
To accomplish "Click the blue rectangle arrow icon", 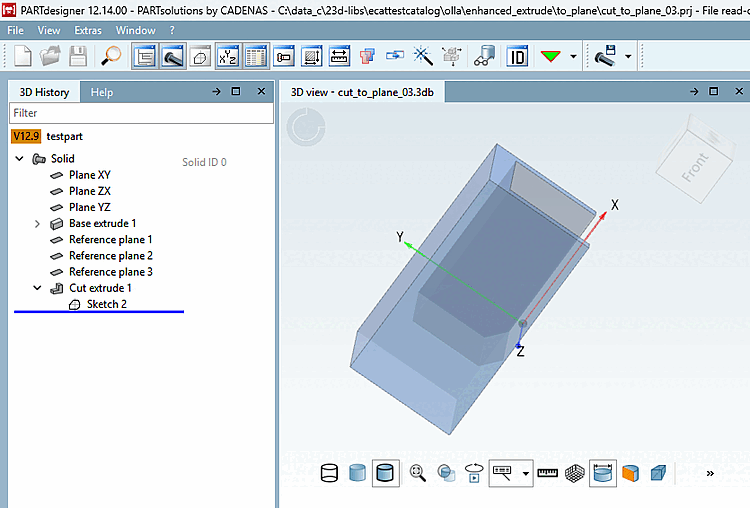I will pos(395,56).
